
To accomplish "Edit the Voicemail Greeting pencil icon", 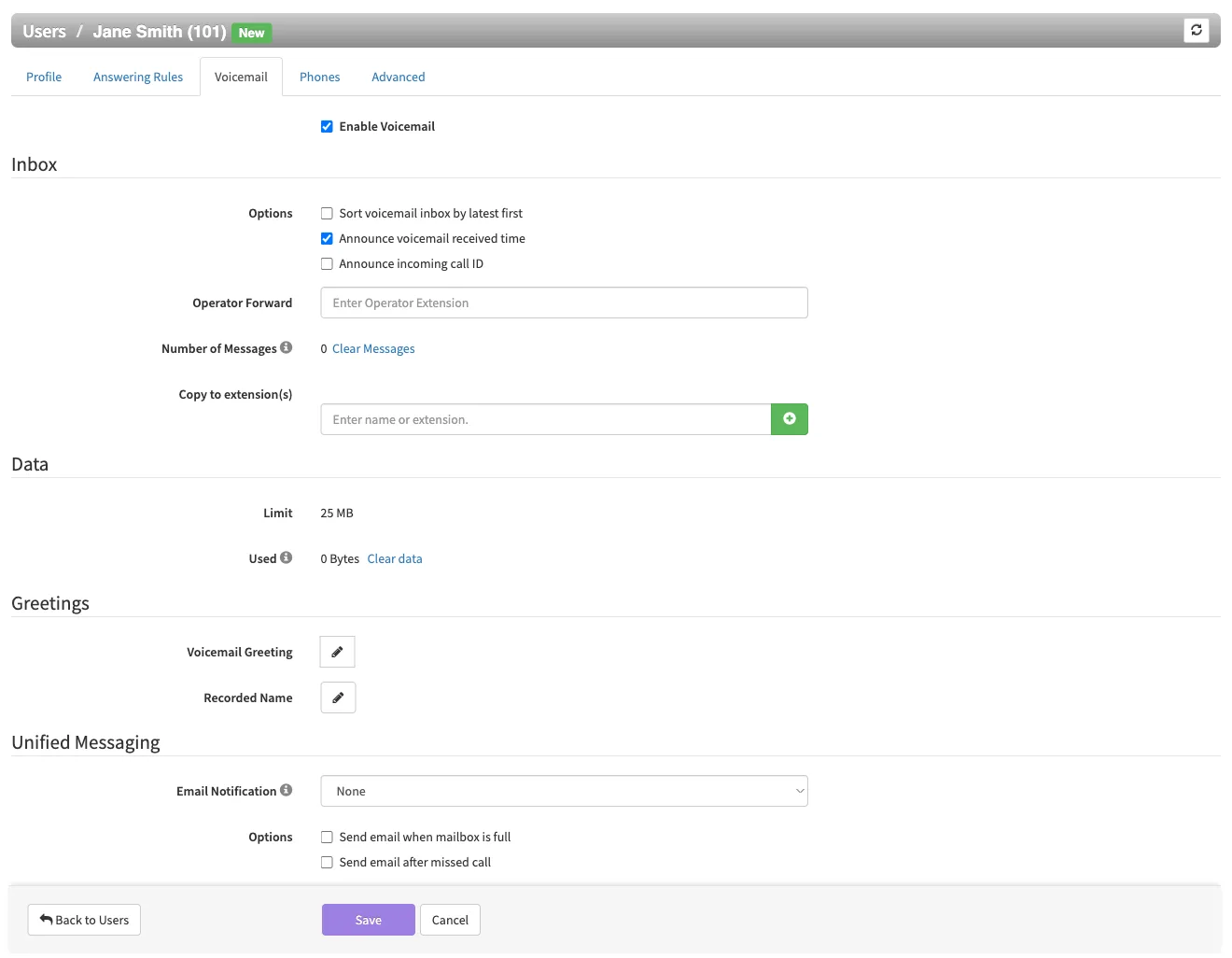I will click(338, 652).
